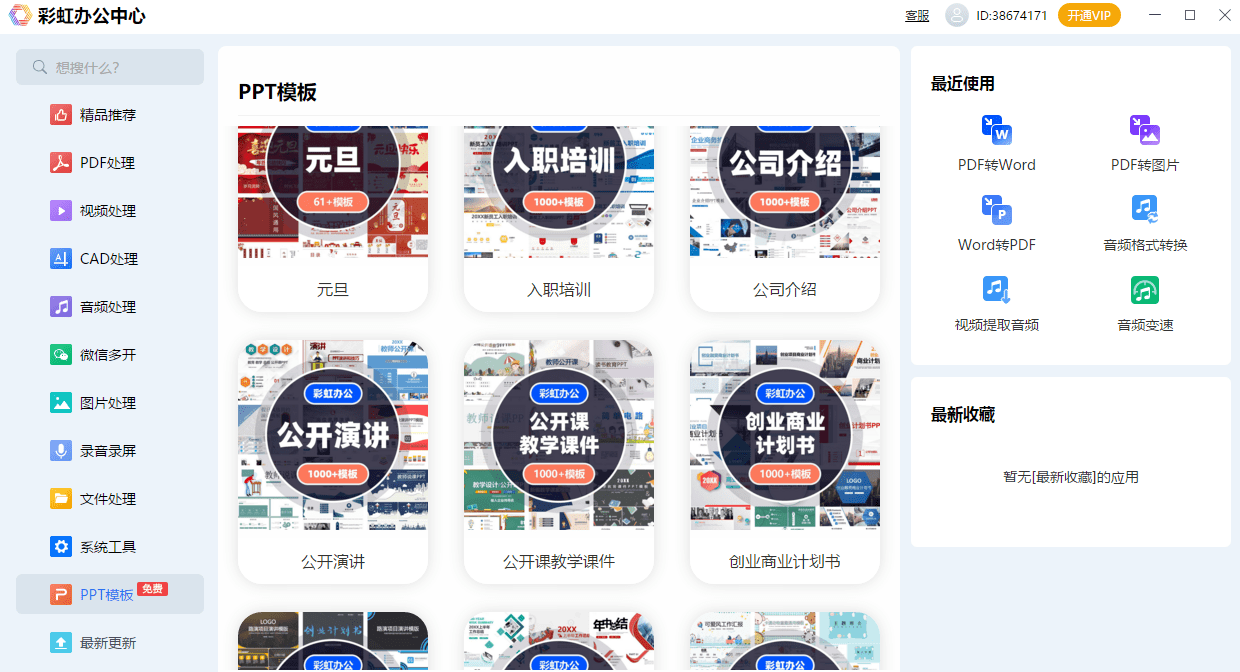1240x672 pixels.
Task: Click the PDF处理 sidebar icon
Action: [x=61, y=163]
